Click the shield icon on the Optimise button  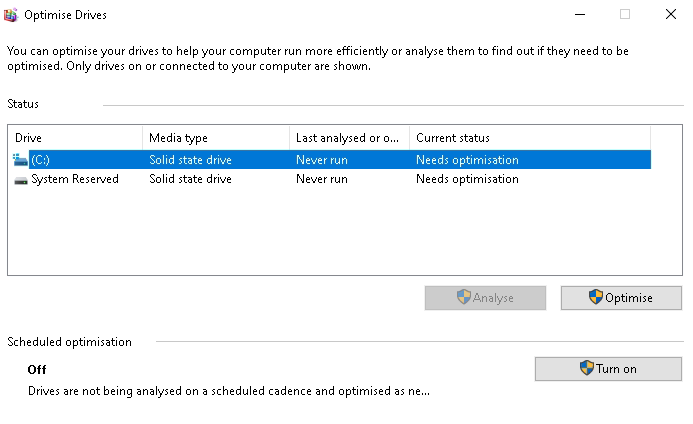(596, 298)
